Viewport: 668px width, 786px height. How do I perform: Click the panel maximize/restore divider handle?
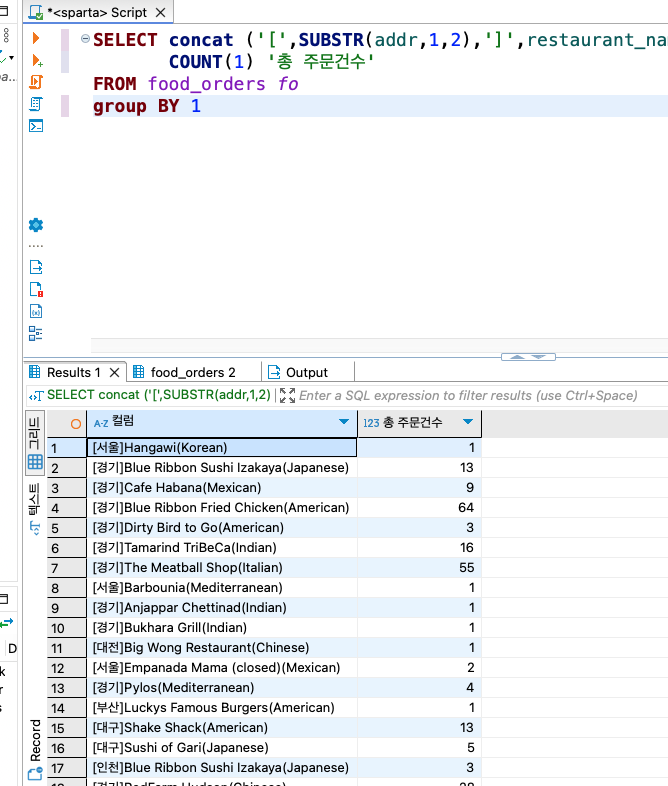[x=528, y=357]
